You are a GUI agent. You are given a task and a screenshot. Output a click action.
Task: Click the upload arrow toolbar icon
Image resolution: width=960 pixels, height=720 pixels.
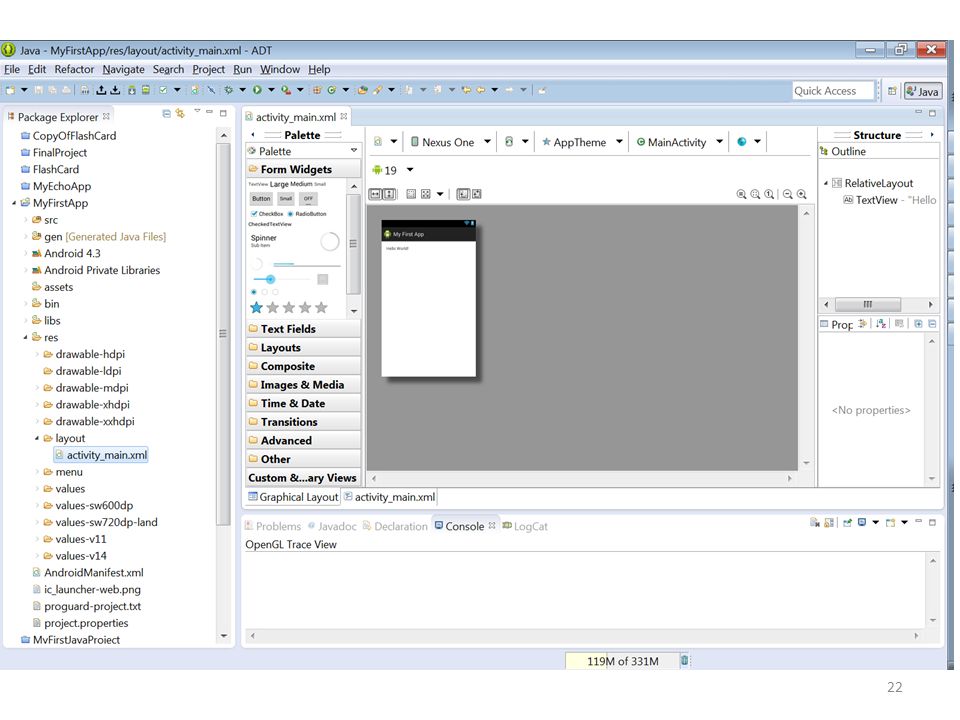pyautogui.click(x=101, y=90)
